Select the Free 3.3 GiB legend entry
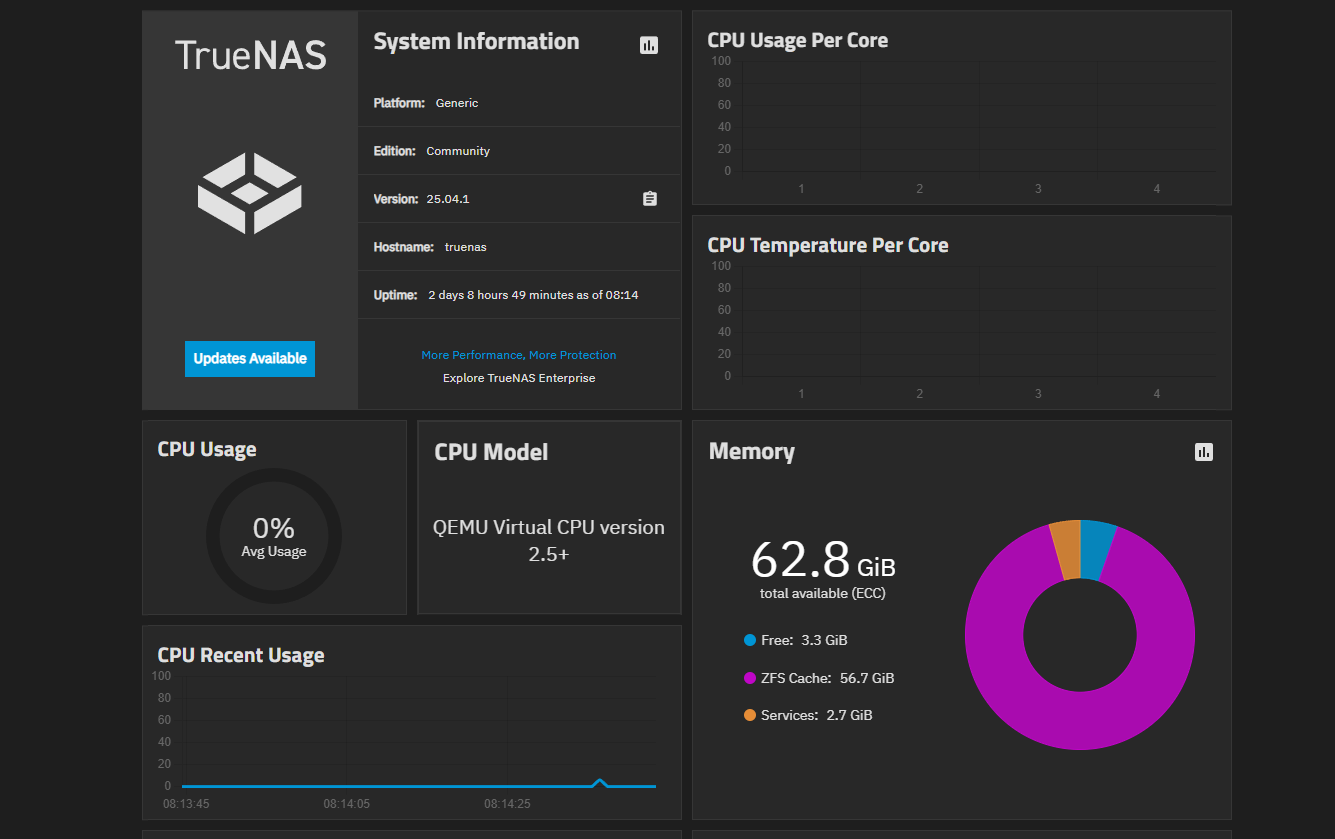Image resolution: width=1335 pixels, height=839 pixels. 800,640
